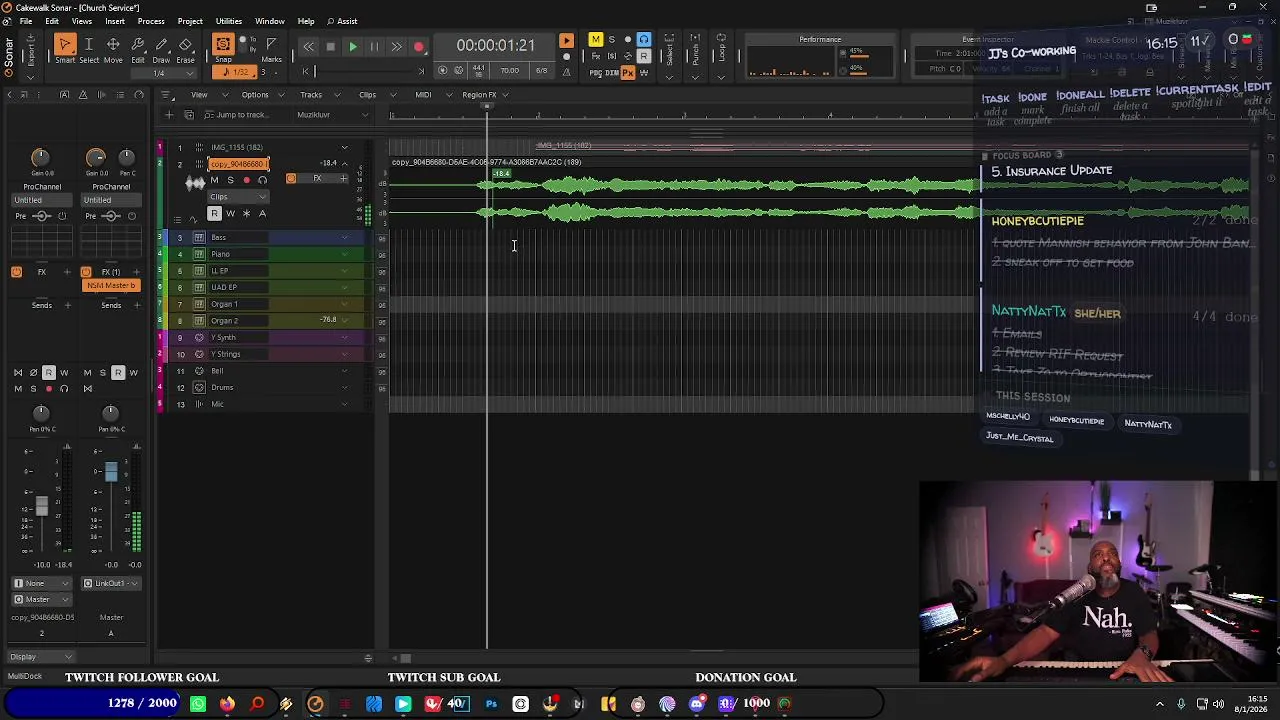Activate the Erase tool
The height and width of the screenshot is (720, 1280).
[185, 48]
